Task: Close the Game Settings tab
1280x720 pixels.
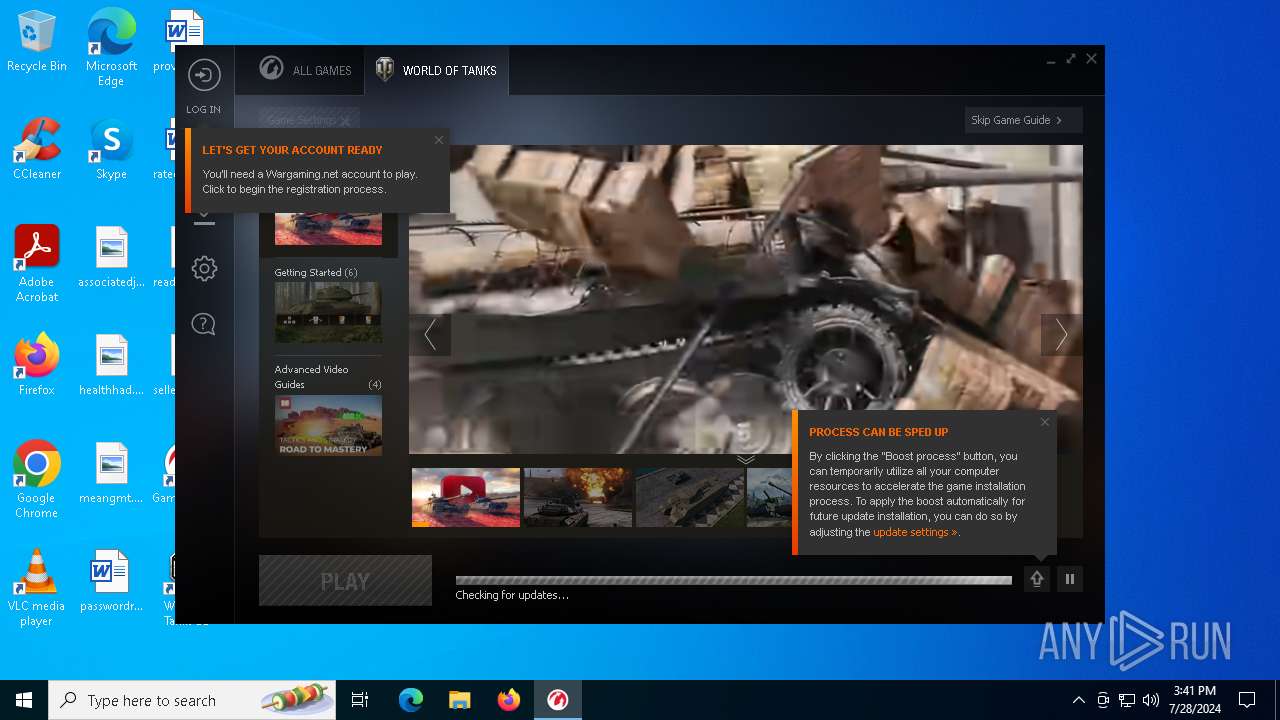Action: point(345,120)
